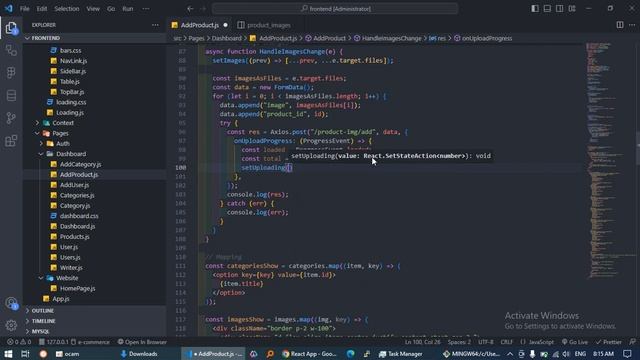This screenshot has width=640, height=360.
Task: Open Customize Layout icon in title bar
Action: [572, 9]
